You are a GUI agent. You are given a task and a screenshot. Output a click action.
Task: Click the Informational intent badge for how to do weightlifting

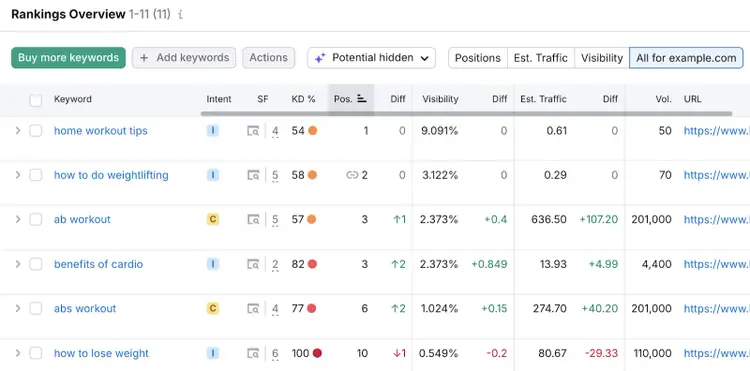[x=213, y=175]
